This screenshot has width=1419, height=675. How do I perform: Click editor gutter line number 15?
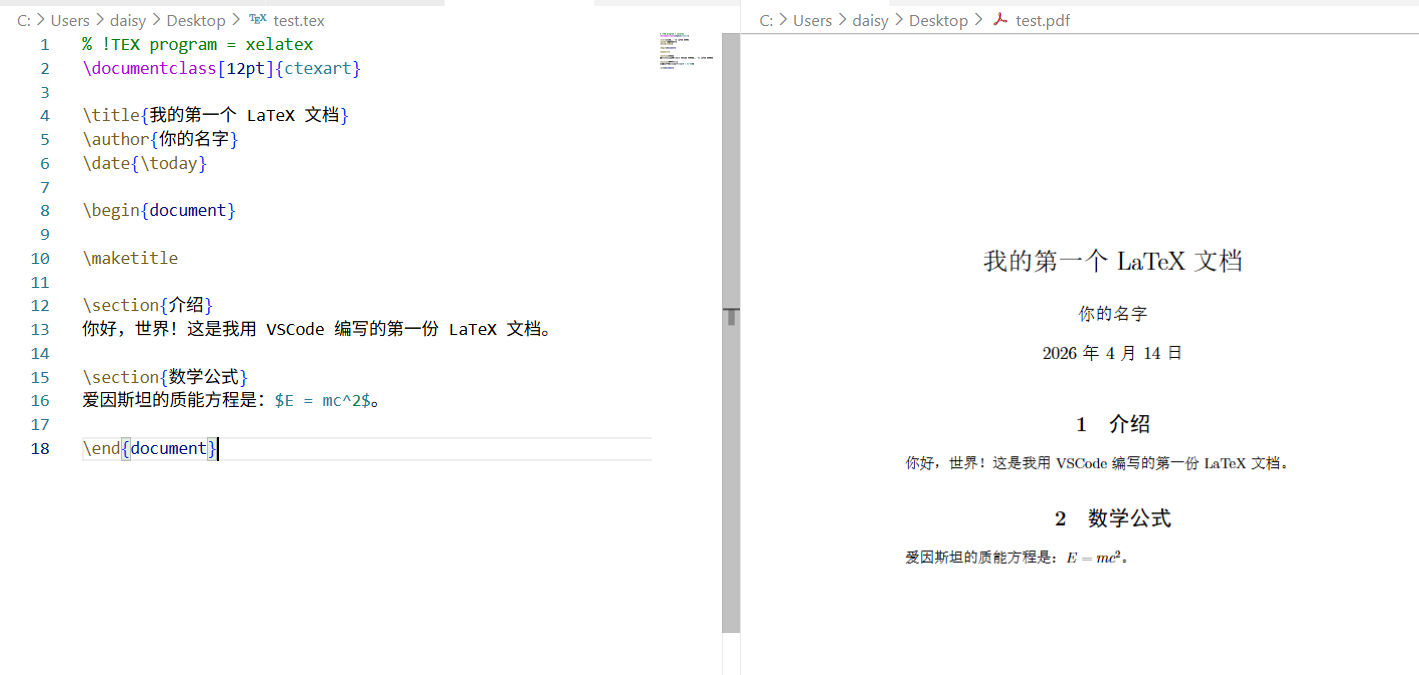(x=40, y=377)
